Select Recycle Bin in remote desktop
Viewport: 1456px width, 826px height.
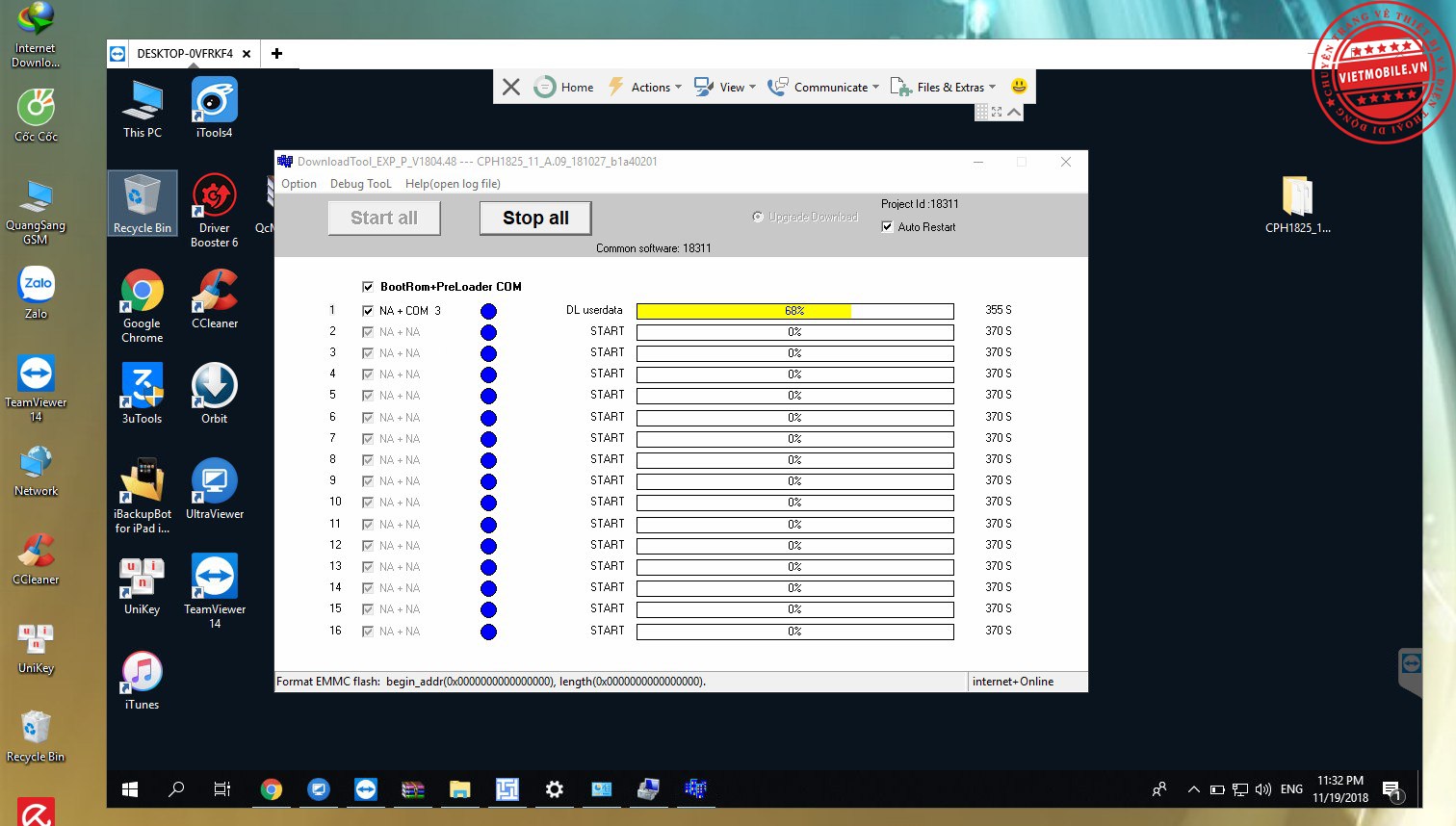coord(143,203)
